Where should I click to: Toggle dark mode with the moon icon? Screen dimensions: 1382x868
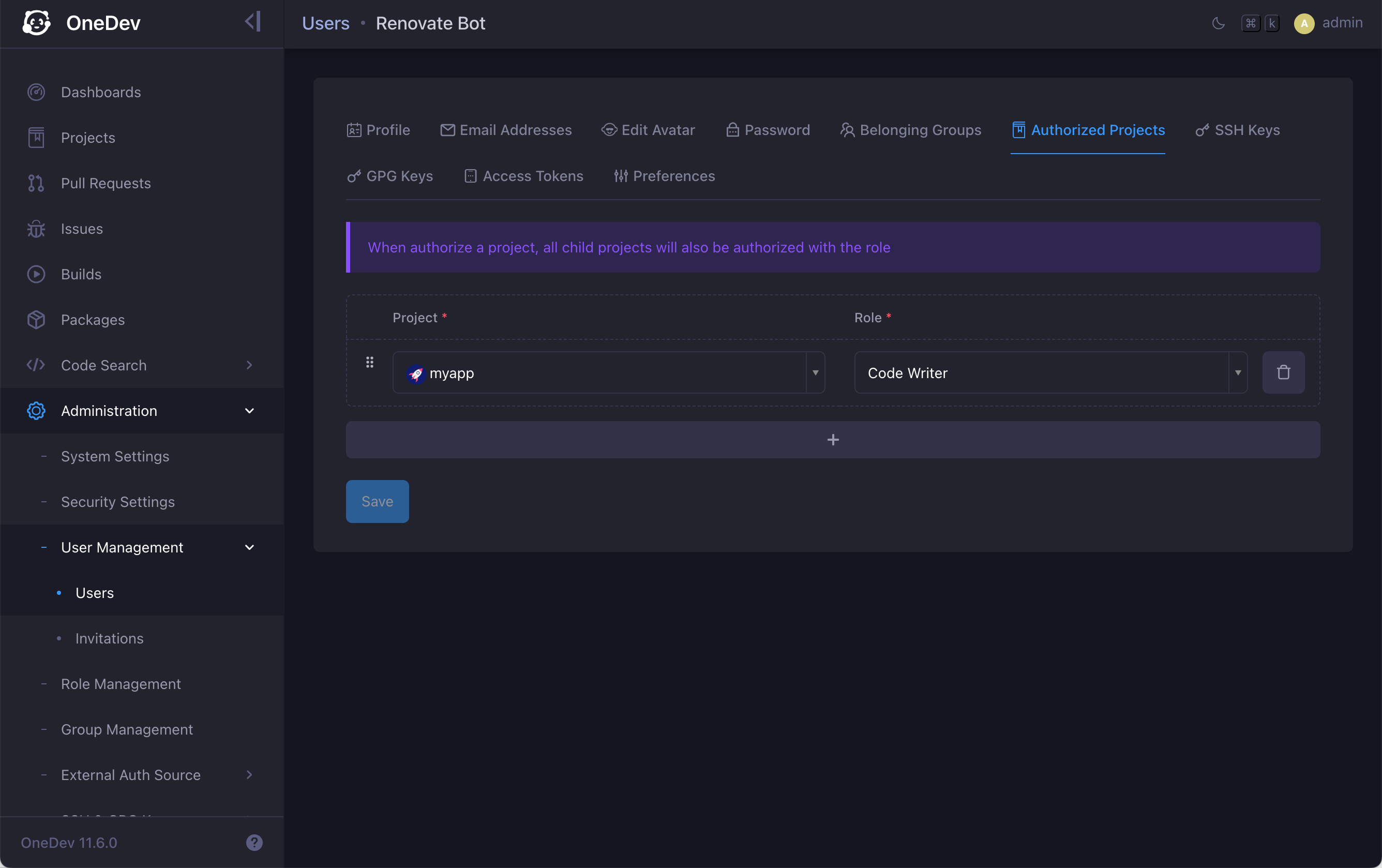click(1218, 23)
